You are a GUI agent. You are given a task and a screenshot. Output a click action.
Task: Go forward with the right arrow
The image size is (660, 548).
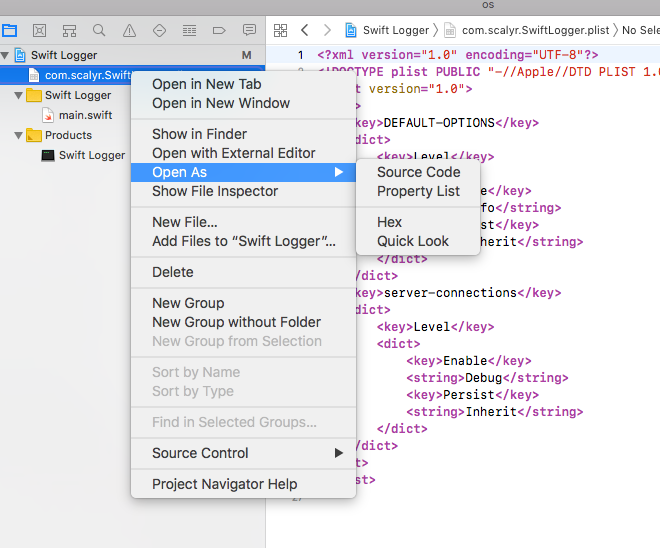tap(327, 31)
